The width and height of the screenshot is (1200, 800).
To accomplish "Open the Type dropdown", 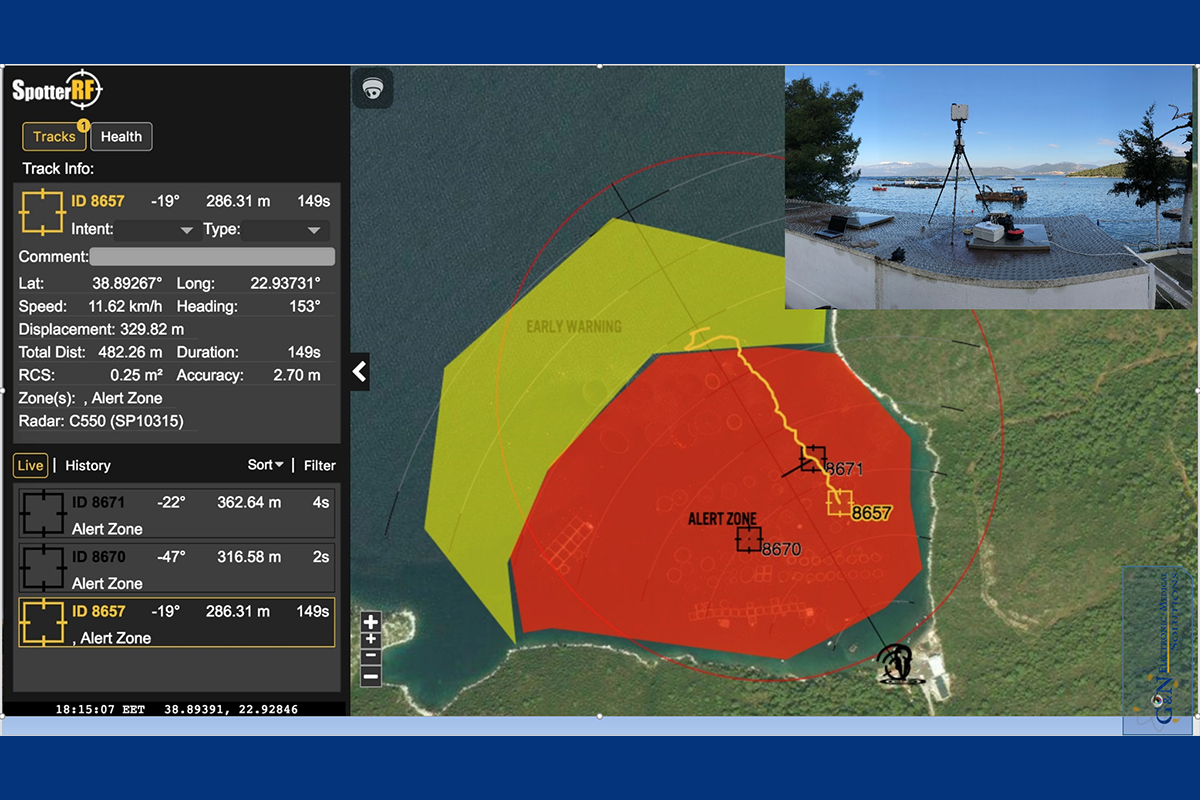I will [285, 230].
